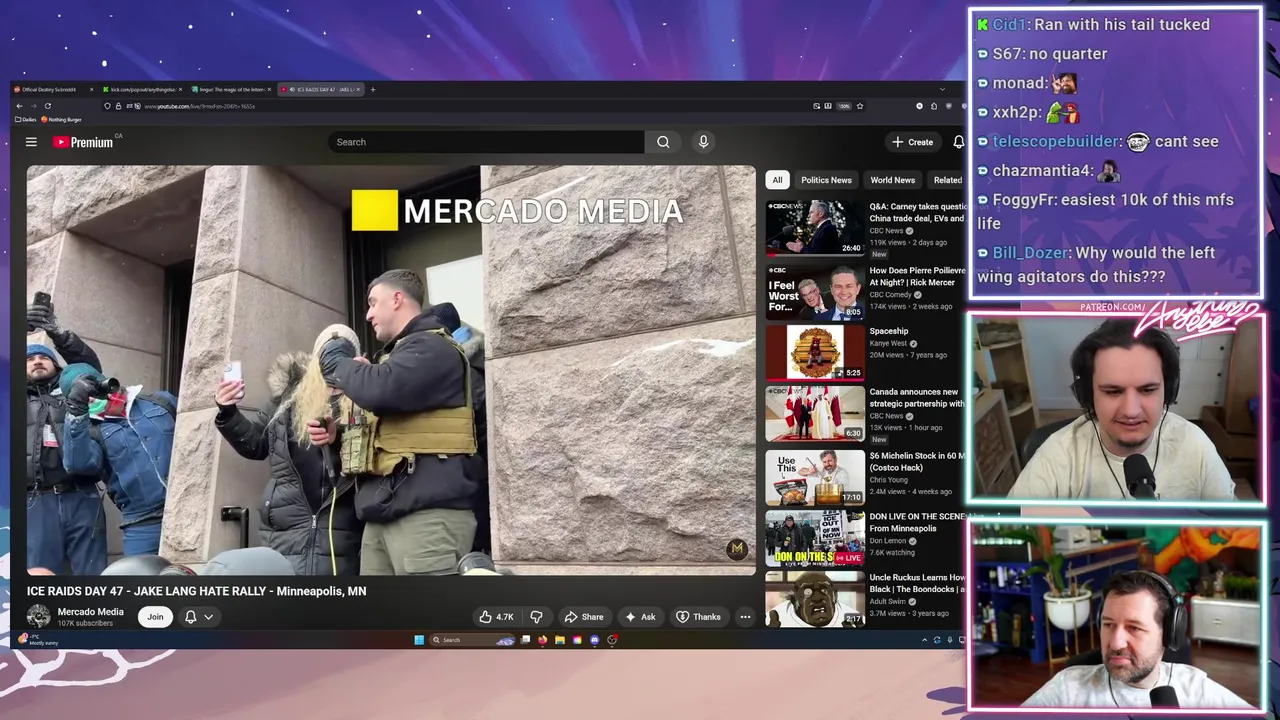Click 'Q&A: Carney takes questions' video title

click(918, 212)
